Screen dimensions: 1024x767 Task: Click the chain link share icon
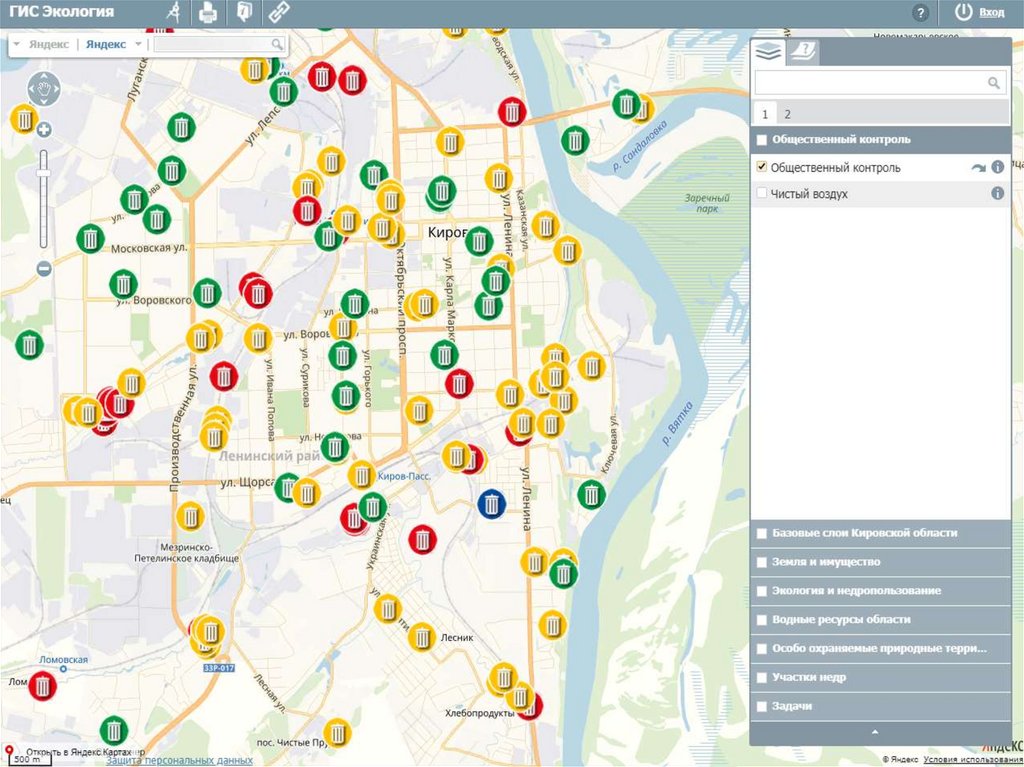coord(278,13)
